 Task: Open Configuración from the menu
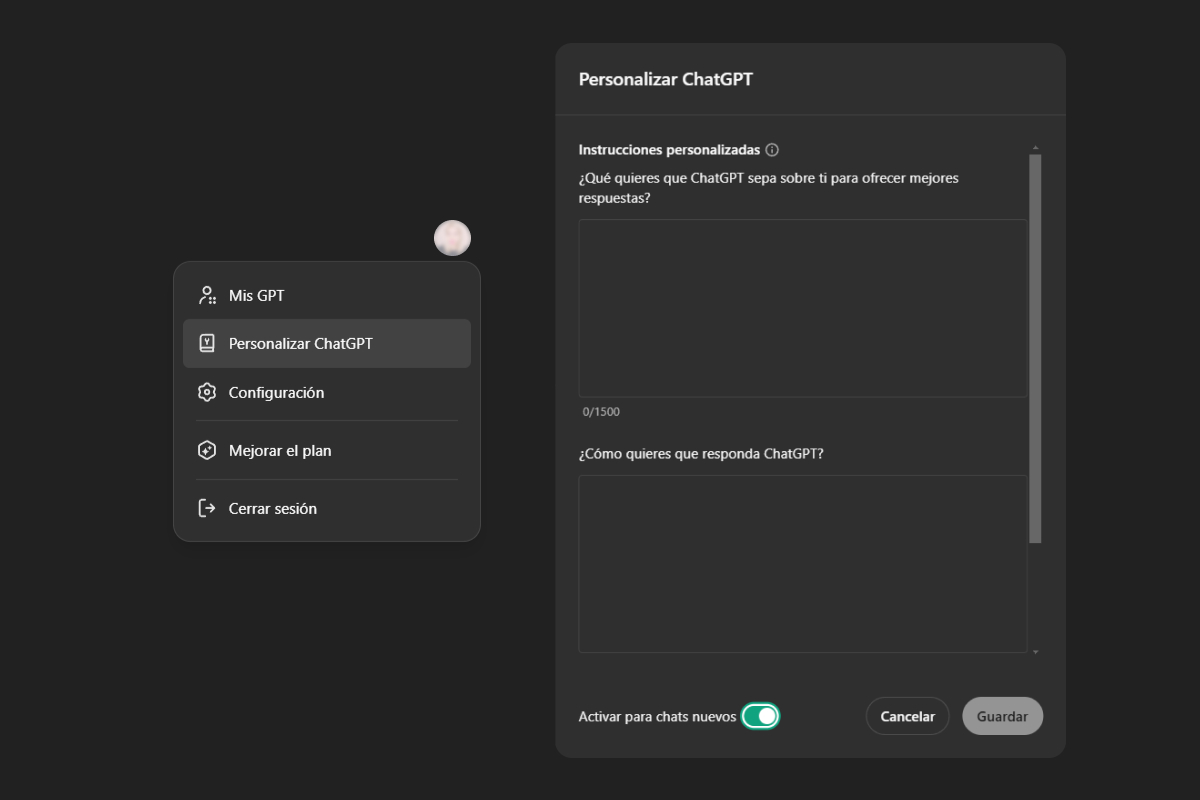(327, 392)
